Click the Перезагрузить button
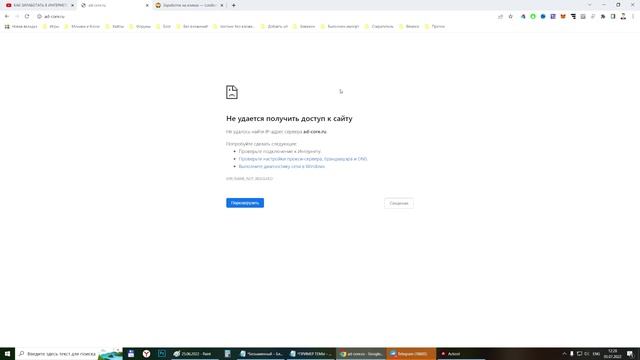Image resolution: width=640 pixels, height=360 pixels. [x=245, y=203]
